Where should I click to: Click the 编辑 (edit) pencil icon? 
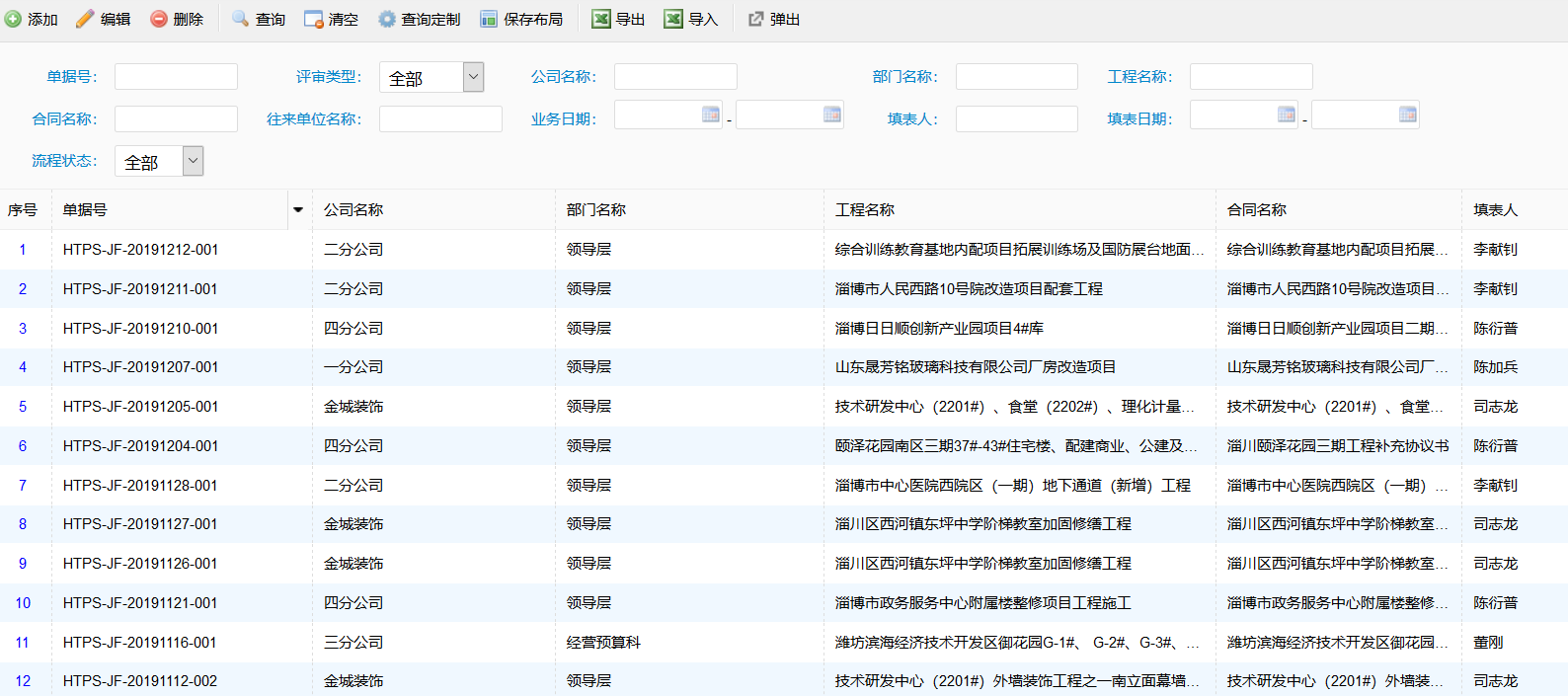[85, 19]
